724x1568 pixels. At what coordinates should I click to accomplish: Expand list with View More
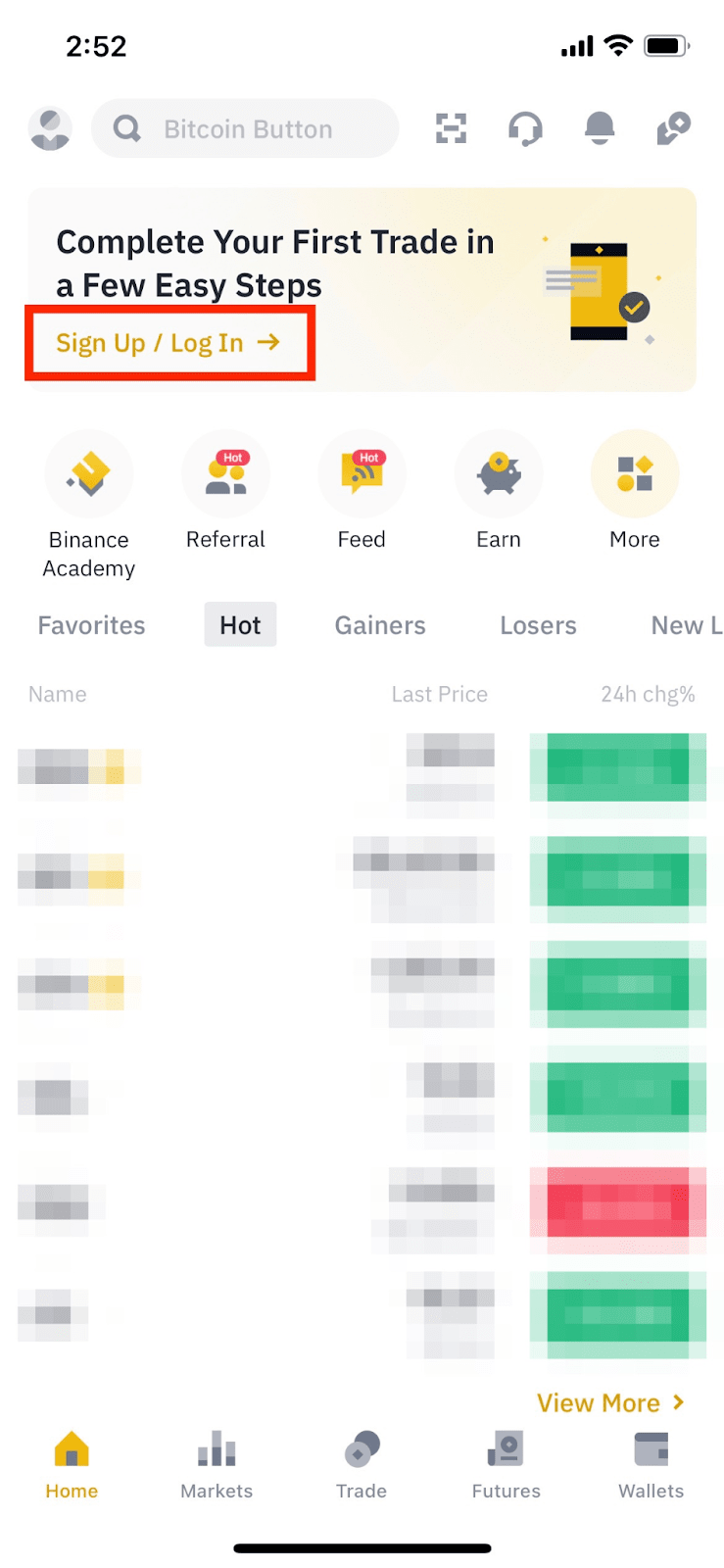pos(609,1402)
